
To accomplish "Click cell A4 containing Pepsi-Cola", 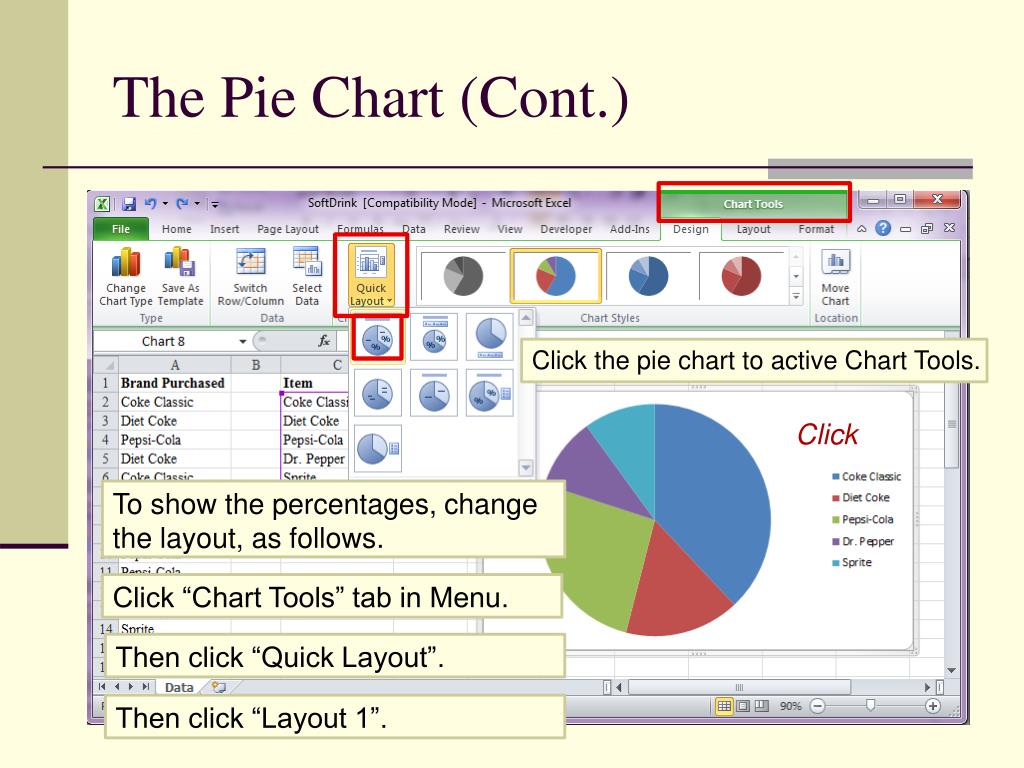I will point(174,440).
